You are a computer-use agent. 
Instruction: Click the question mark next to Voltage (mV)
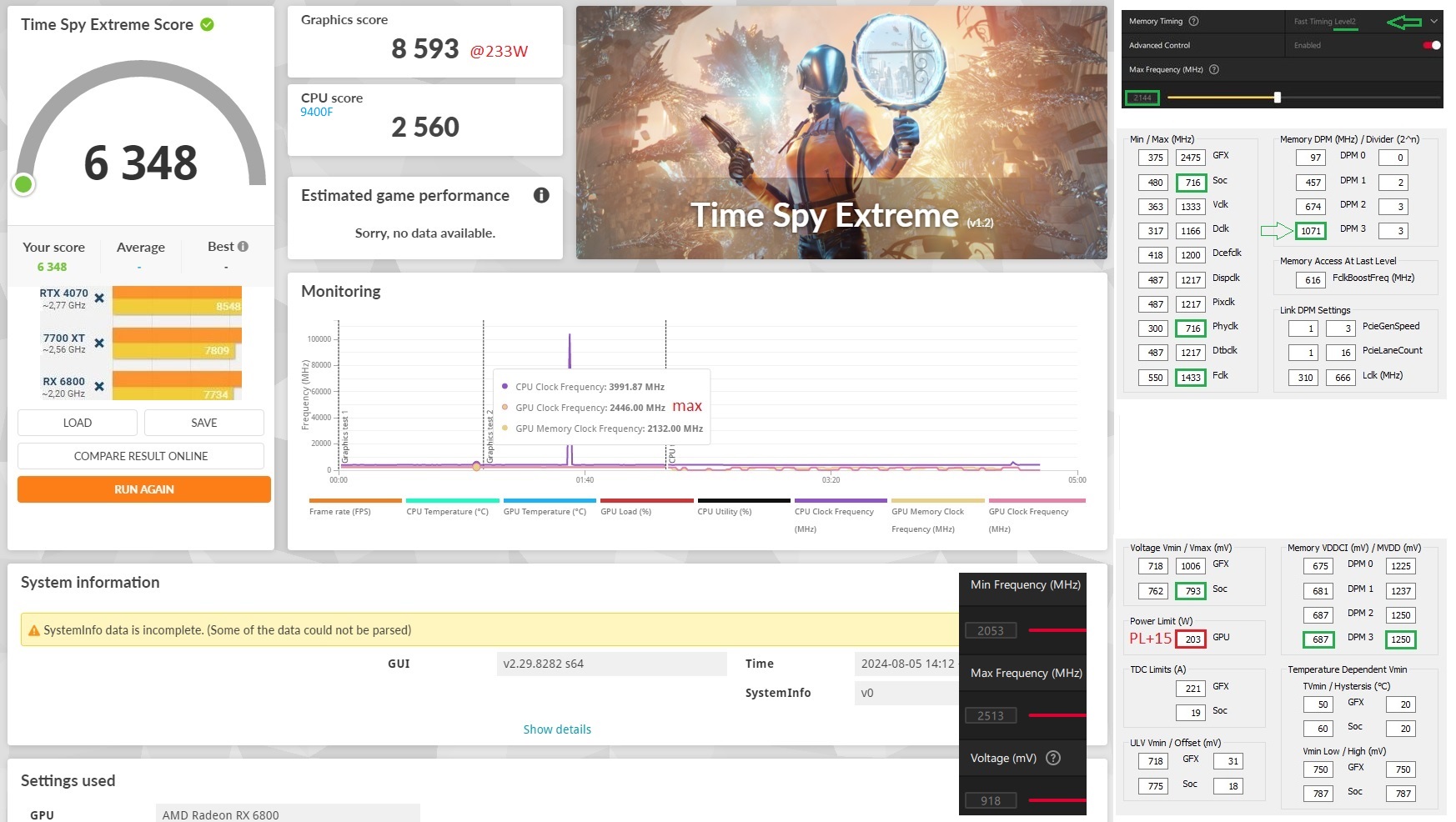coord(1053,758)
